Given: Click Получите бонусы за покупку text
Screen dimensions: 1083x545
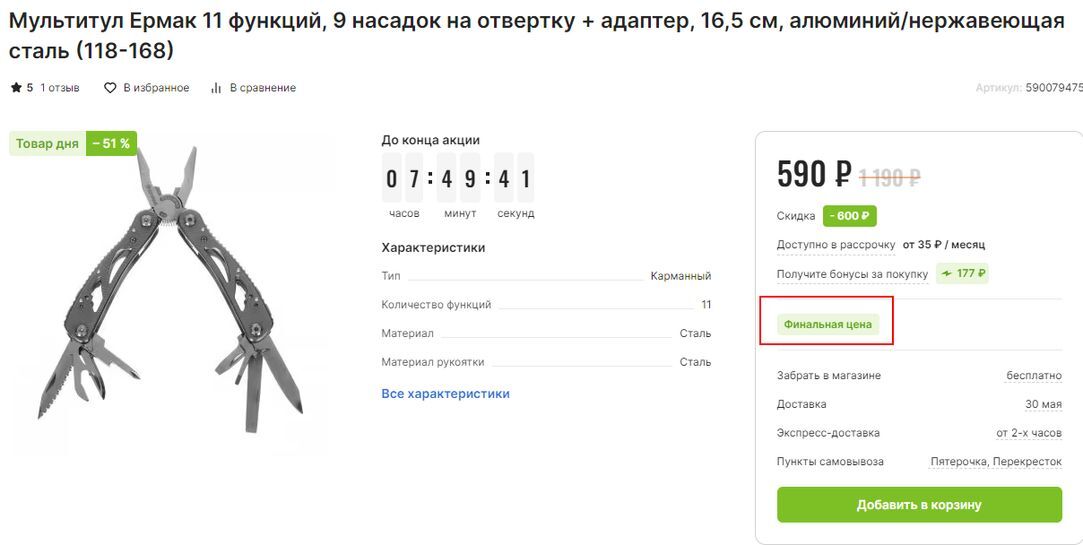Looking at the screenshot, I should click(x=852, y=274).
